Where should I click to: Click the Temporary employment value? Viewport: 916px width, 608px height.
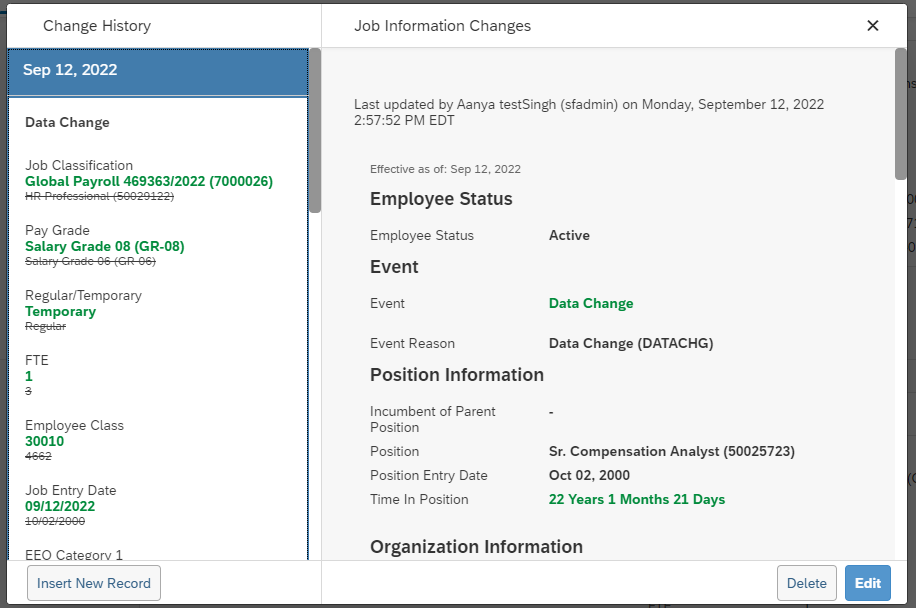(60, 311)
